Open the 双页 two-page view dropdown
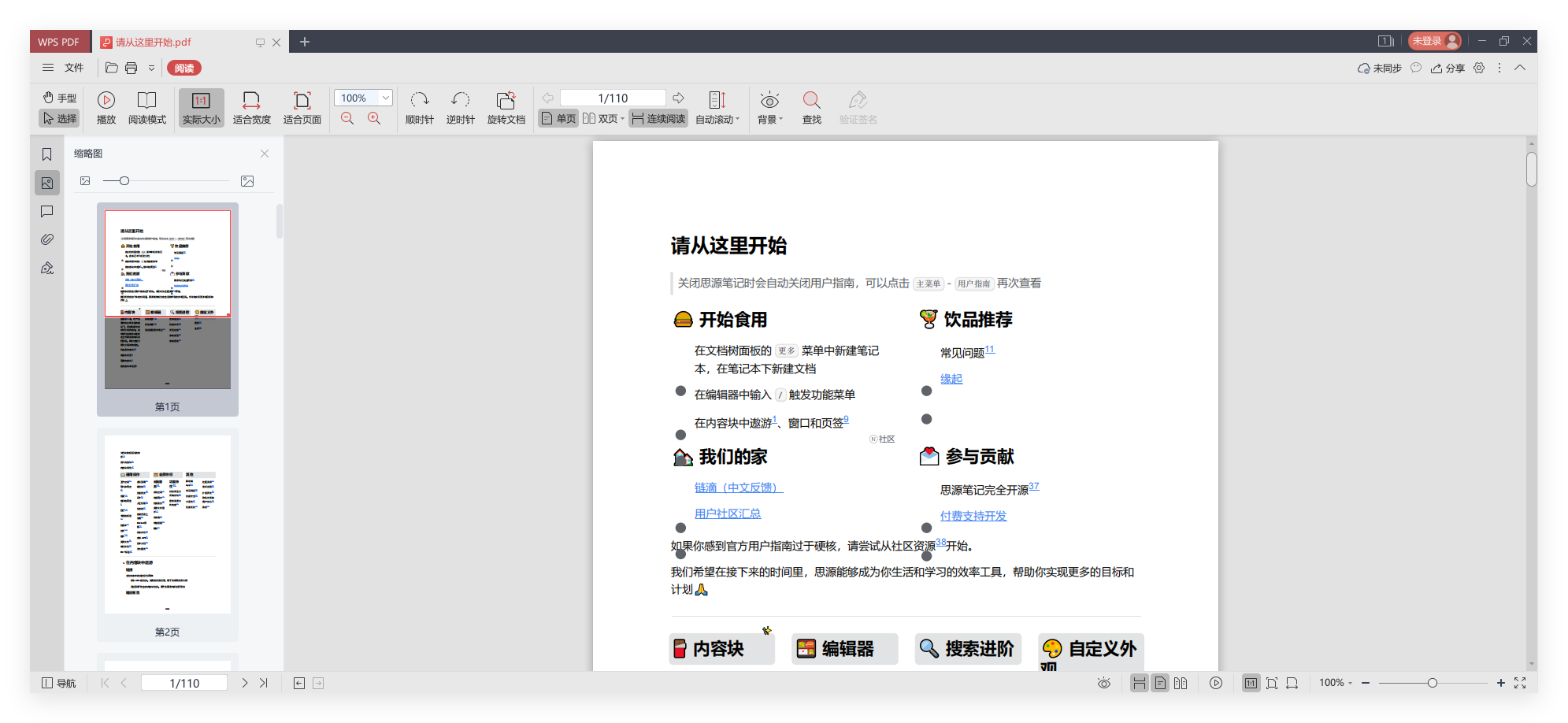The width and height of the screenshot is (1568, 723). 621,117
